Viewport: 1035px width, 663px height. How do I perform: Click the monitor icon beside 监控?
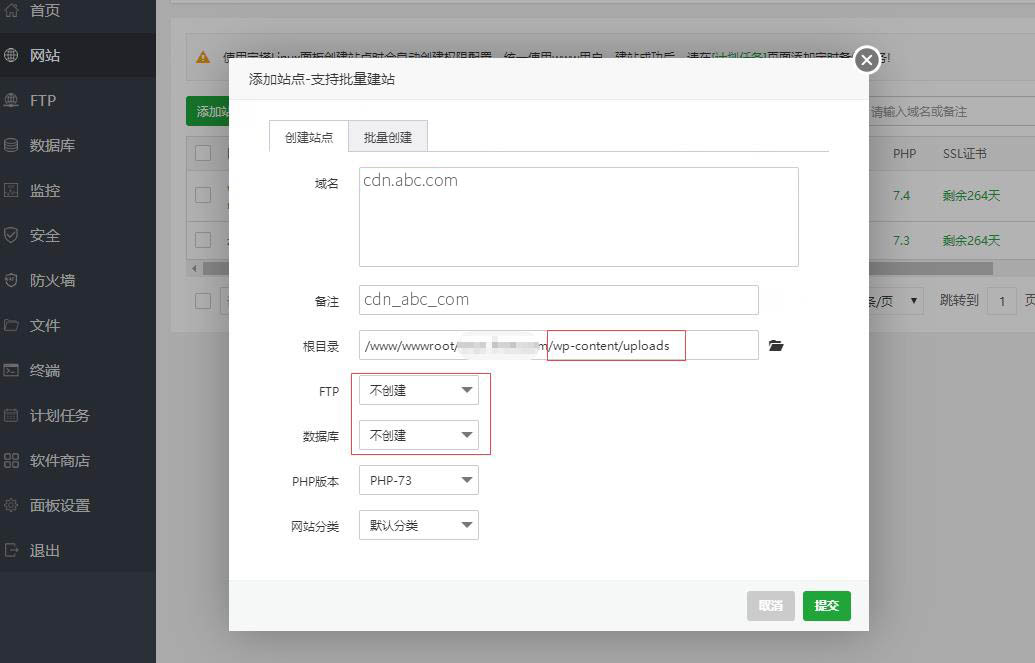point(11,190)
